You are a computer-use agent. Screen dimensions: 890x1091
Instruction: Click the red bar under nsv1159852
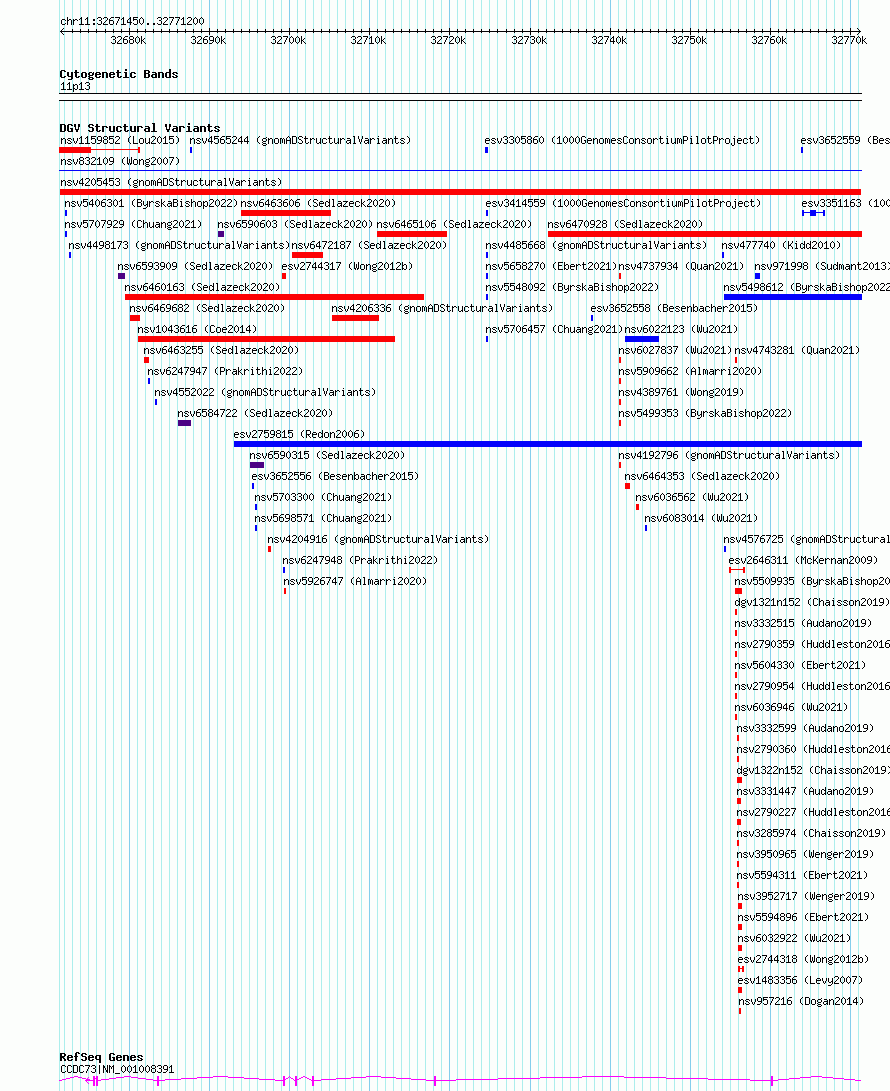[75, 150]
